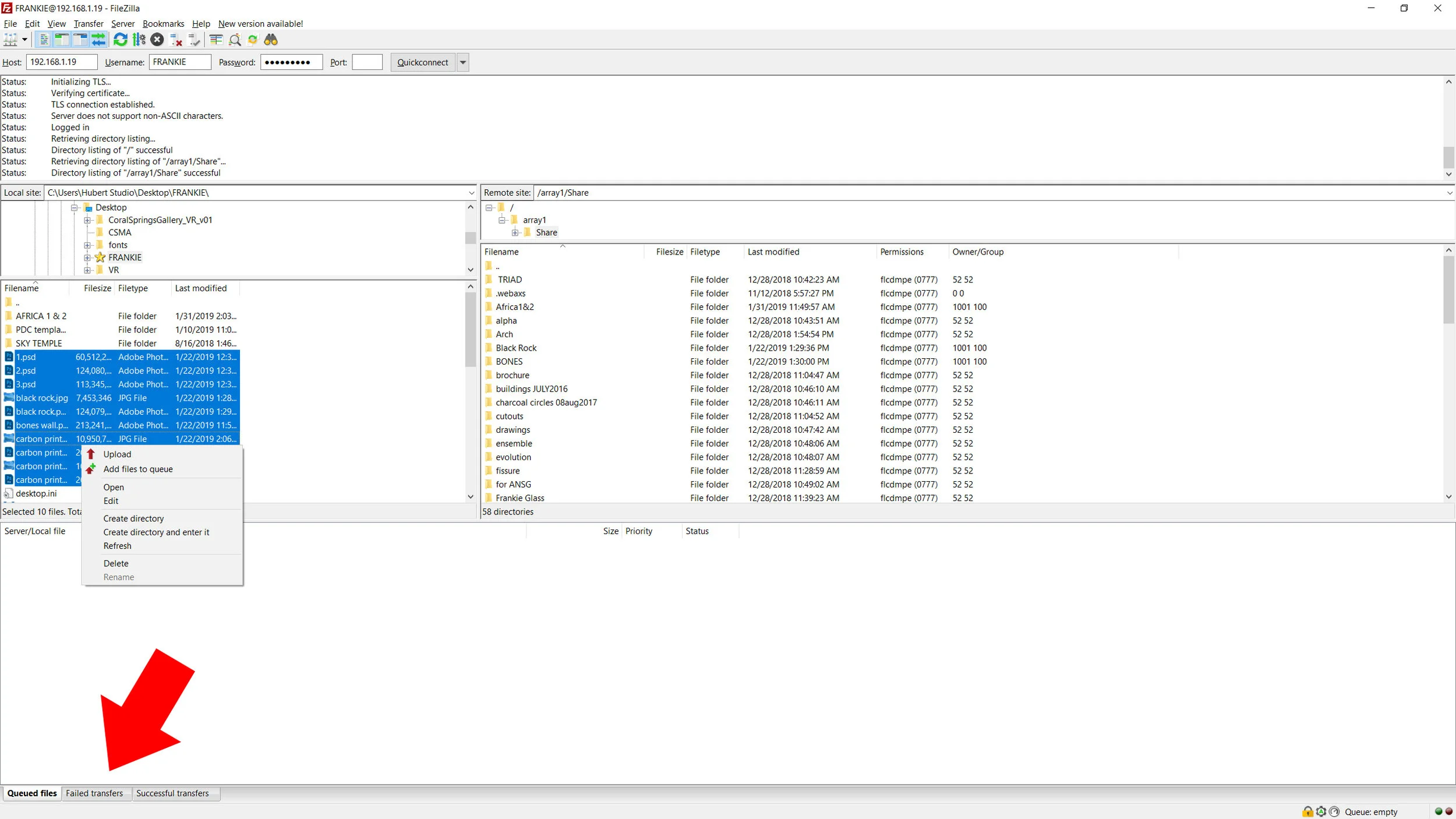
Task: Click the refresh file listings icon
Action: (x=120, y=40)
